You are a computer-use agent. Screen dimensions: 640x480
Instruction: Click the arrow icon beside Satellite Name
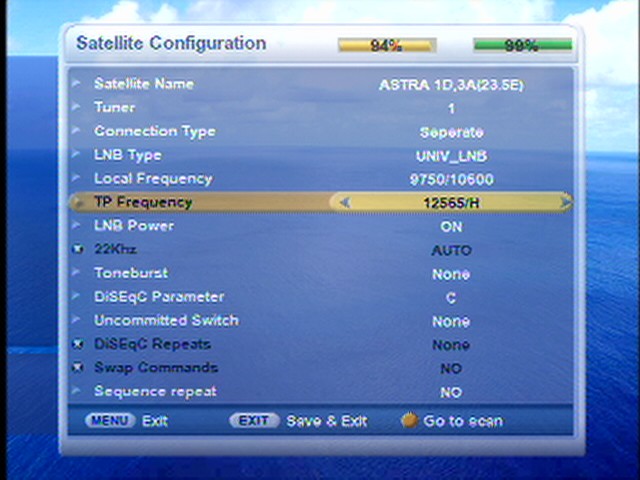[77, 84]
